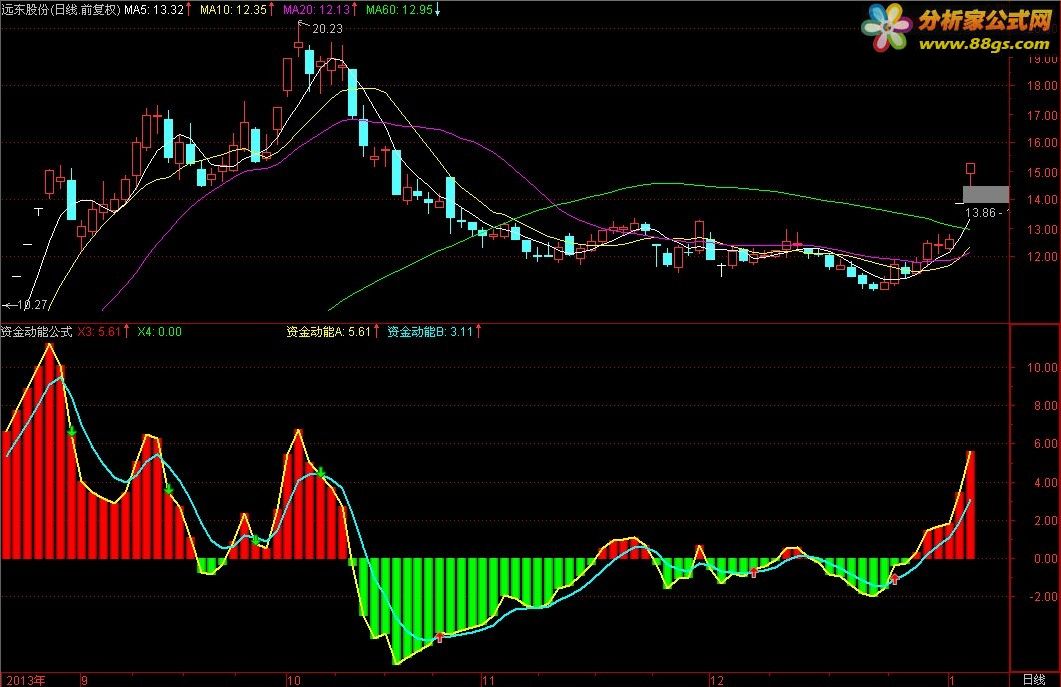This screenshot has height=687, width=1061.
Task: Jump to month 11 on the time axis
Action: pyautogui.click(x=488, y=680)
